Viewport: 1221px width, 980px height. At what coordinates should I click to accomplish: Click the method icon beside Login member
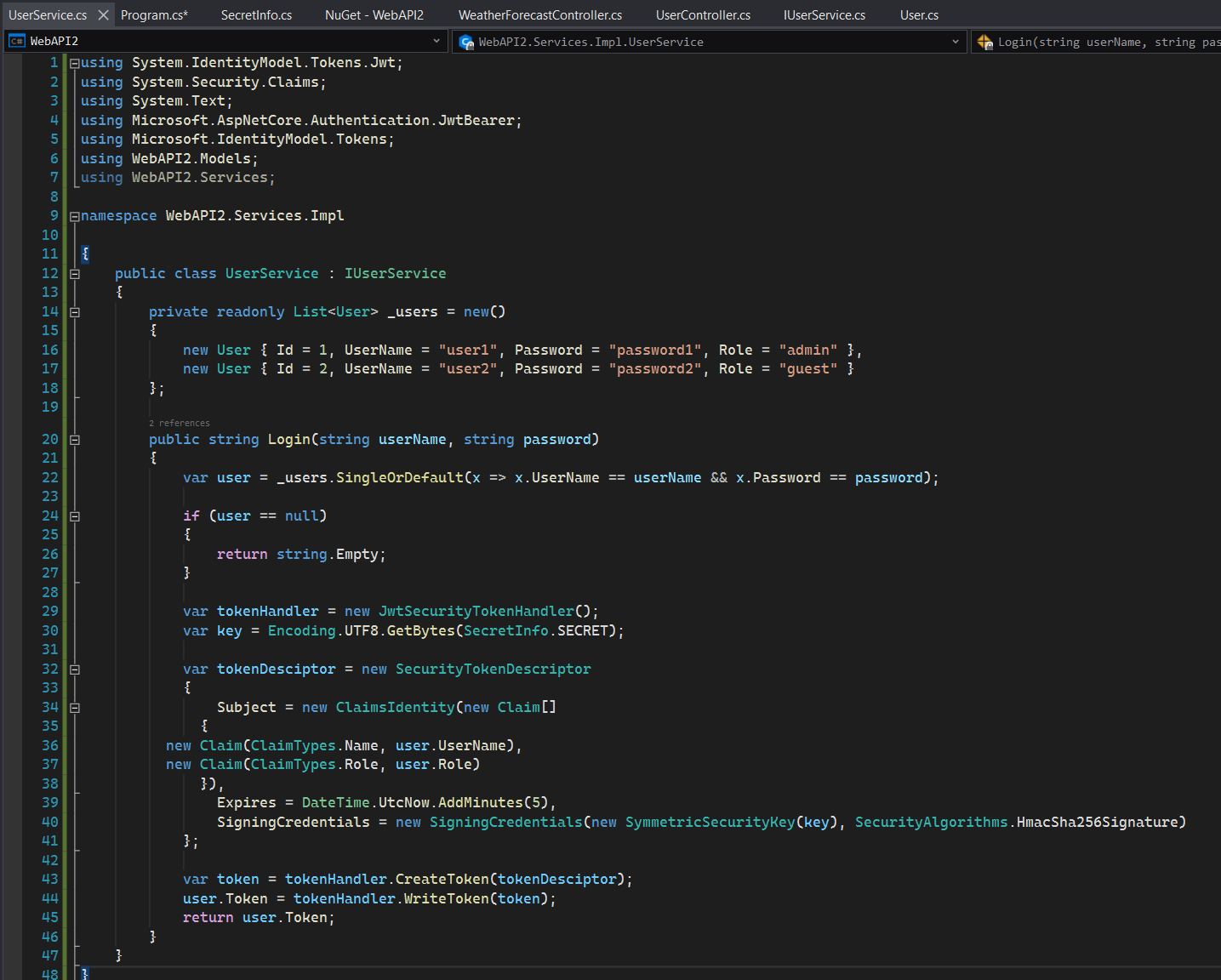pos(984,42)
